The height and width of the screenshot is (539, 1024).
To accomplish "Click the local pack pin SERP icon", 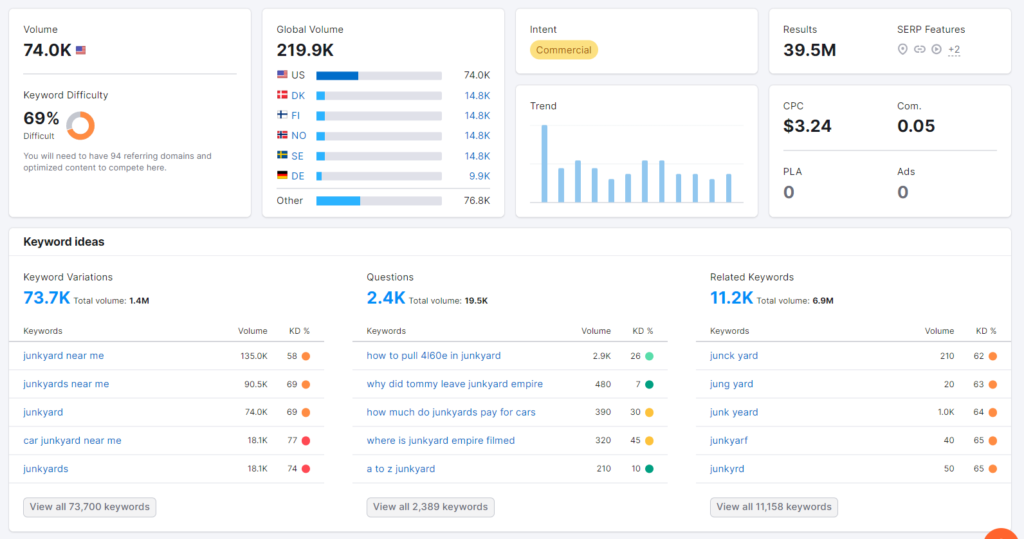I will 902,50.
